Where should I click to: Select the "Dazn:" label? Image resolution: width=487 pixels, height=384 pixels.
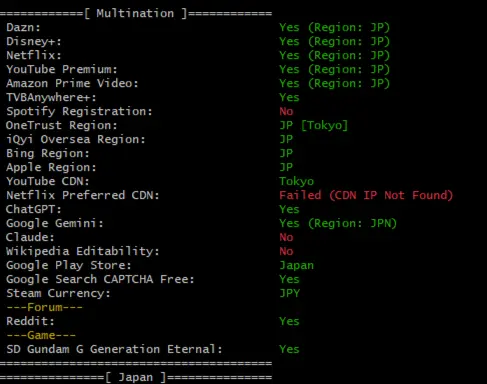click(x=23, y=27)
